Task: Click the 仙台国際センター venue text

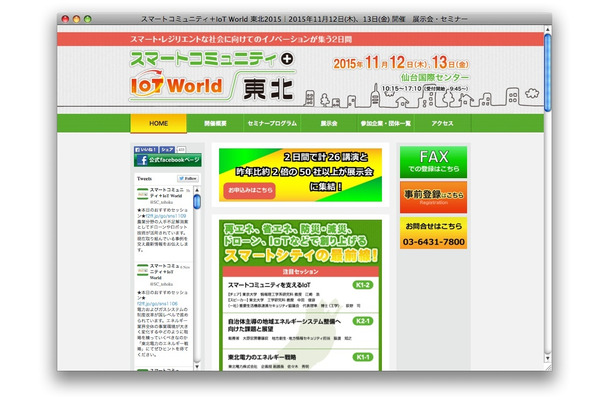Action: tap(435, 77)
